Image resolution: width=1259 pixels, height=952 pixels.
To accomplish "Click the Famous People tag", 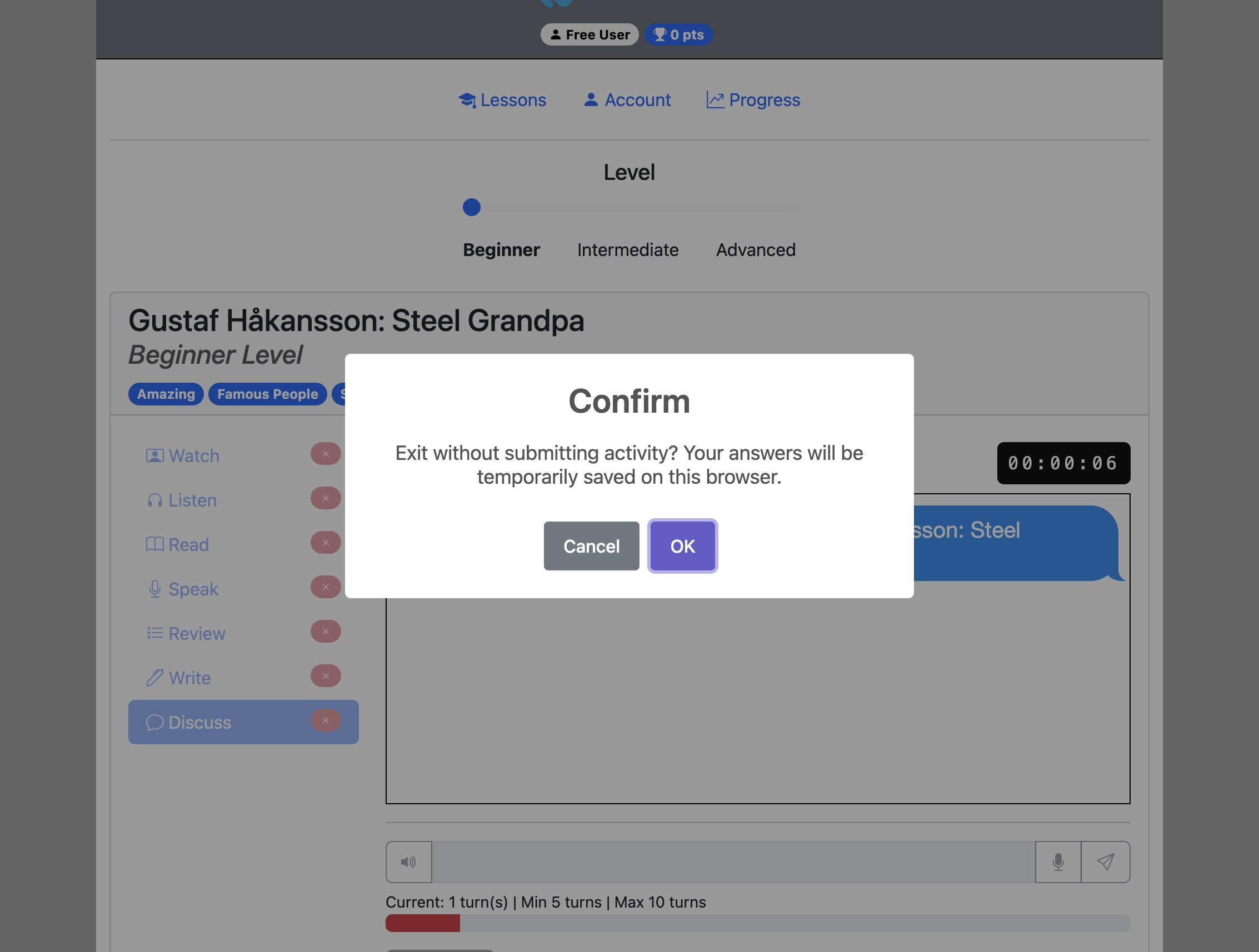I will pyautogui.click(x=267, y=394).
